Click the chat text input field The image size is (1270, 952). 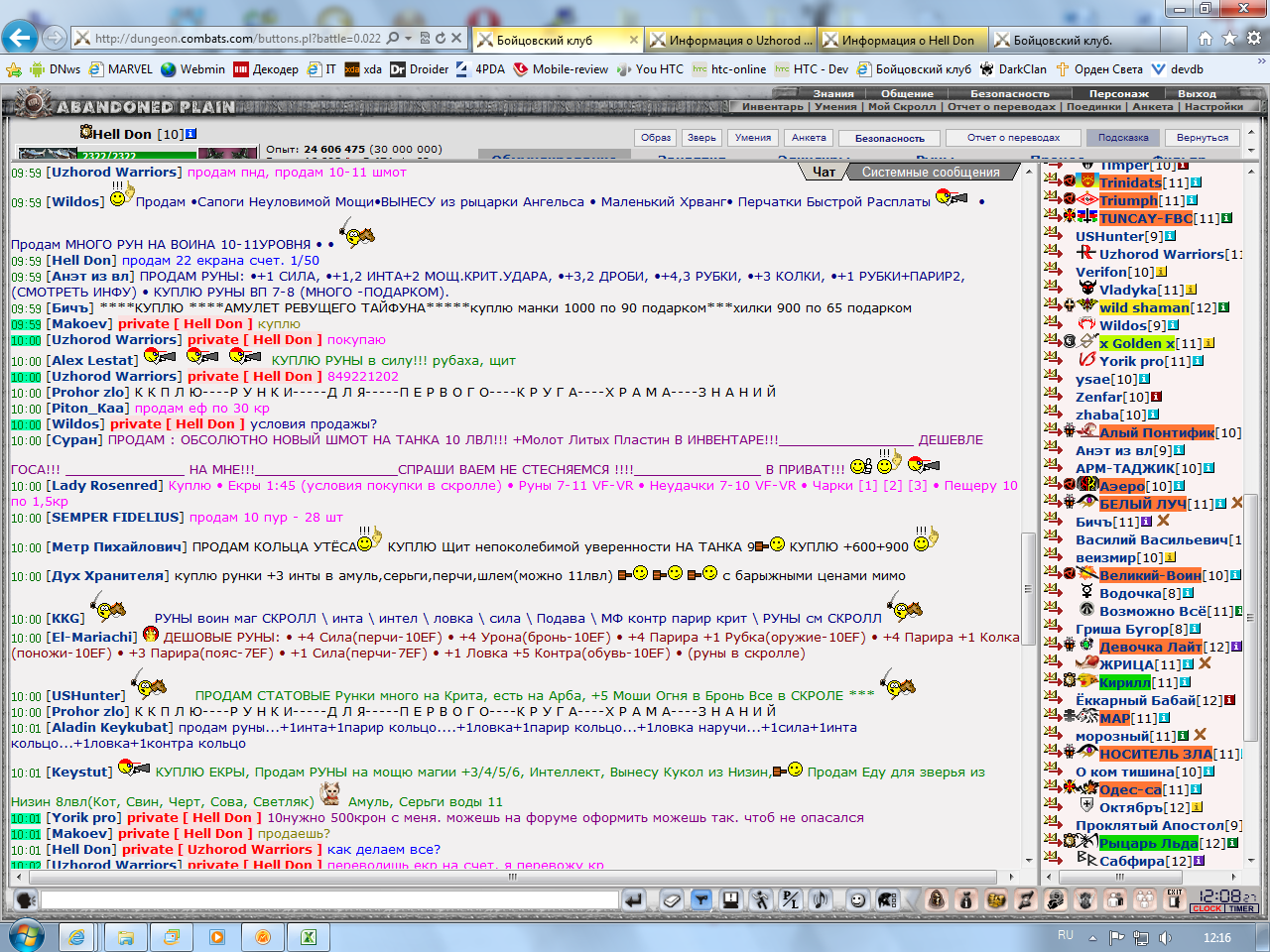click(329, 899)
